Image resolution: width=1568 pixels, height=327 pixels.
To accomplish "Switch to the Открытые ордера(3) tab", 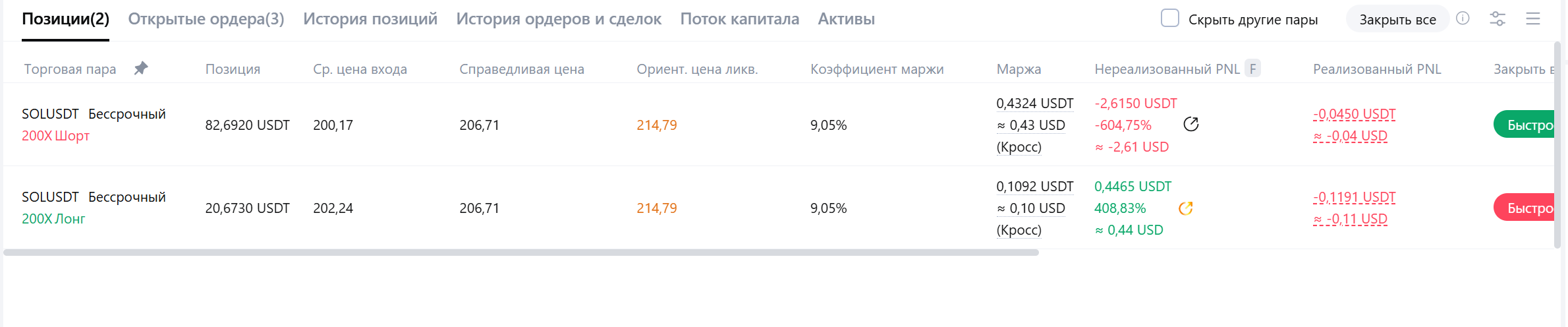I will pos(206,19).
